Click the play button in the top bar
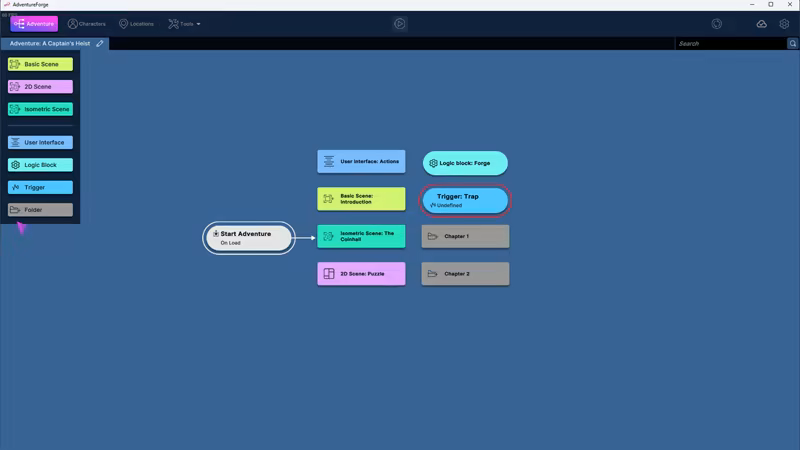Screen dimensions: 800x450 click(x=400, y=24)
